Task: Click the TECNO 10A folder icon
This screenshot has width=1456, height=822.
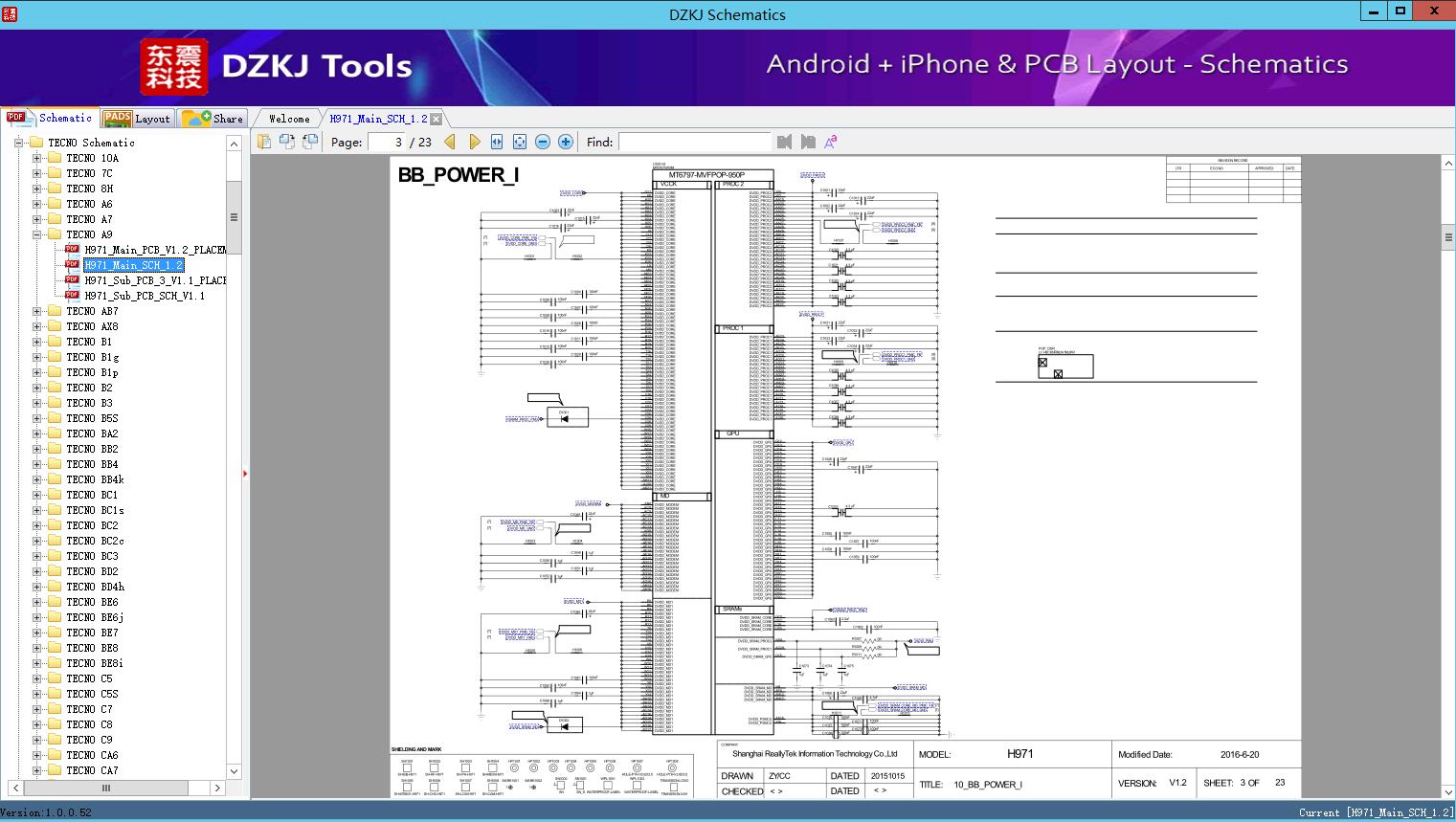Action: [x=55, y=158]
